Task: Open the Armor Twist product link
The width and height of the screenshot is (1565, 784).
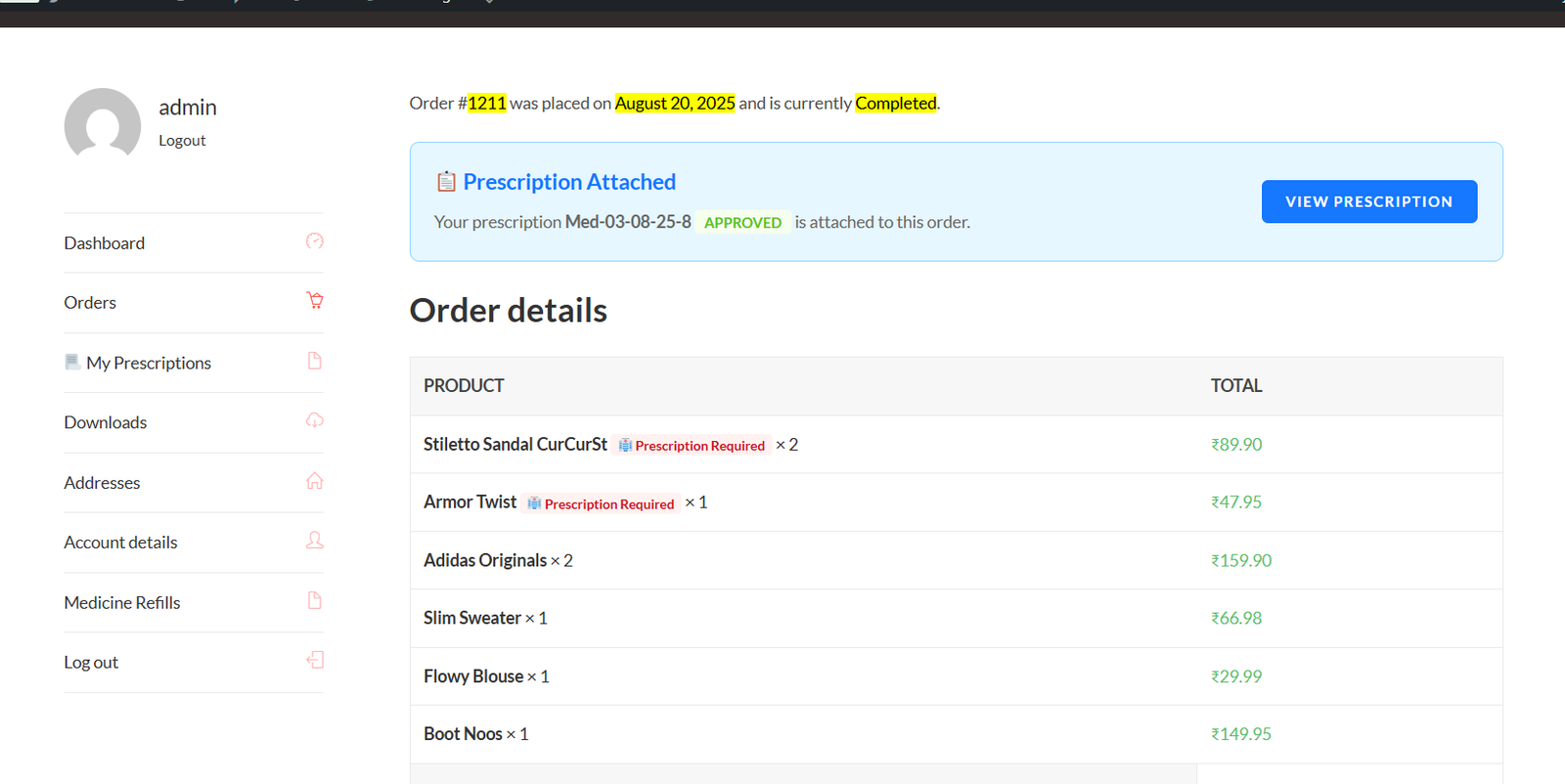Action: point(469,502)
